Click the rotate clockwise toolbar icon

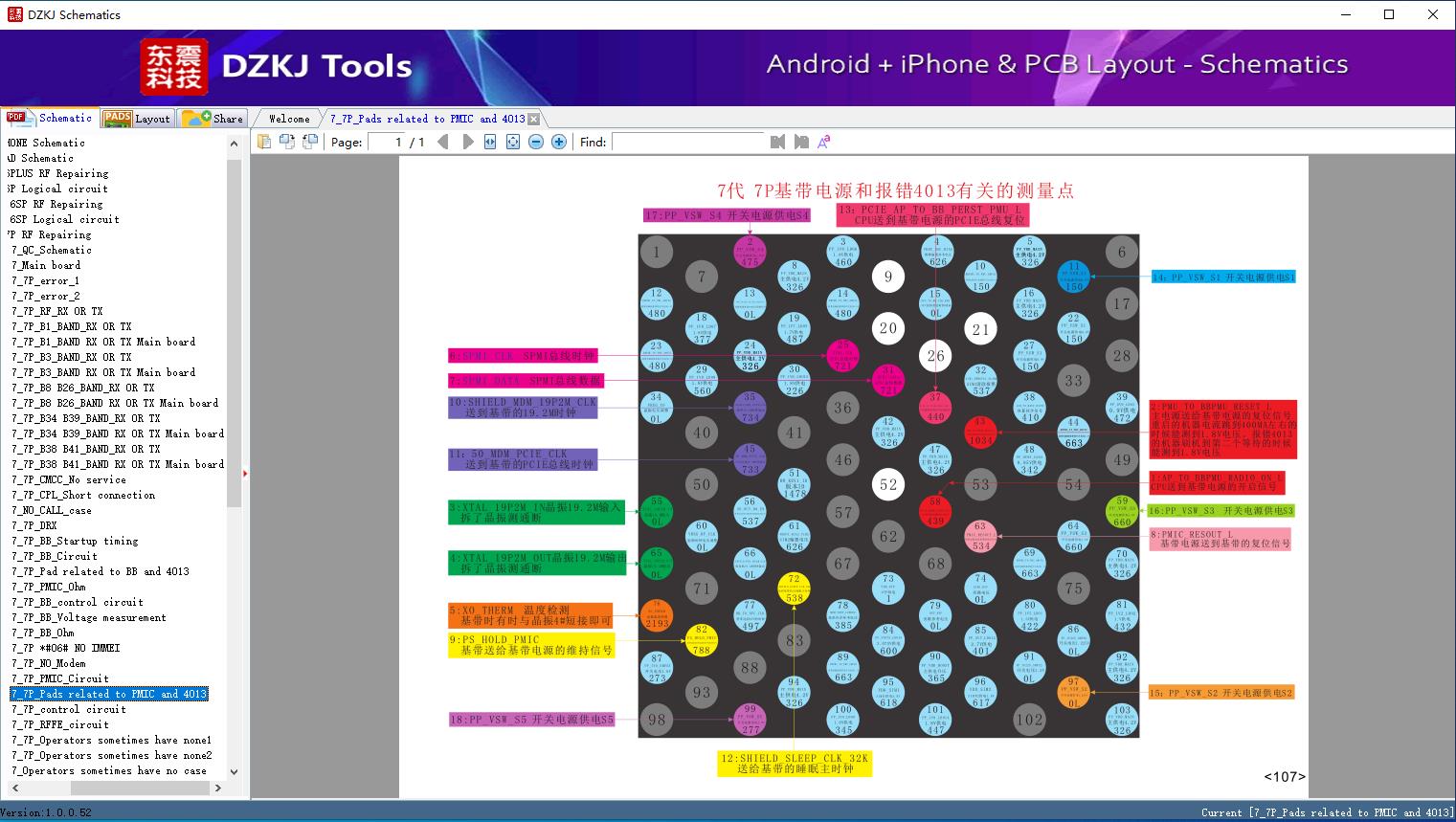[310, 142]
